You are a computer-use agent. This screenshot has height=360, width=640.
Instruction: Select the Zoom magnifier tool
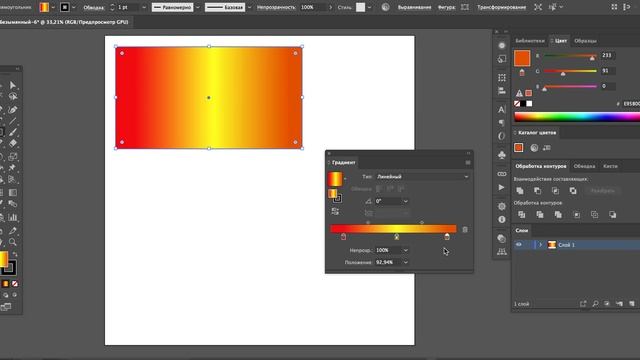[13, 242]
